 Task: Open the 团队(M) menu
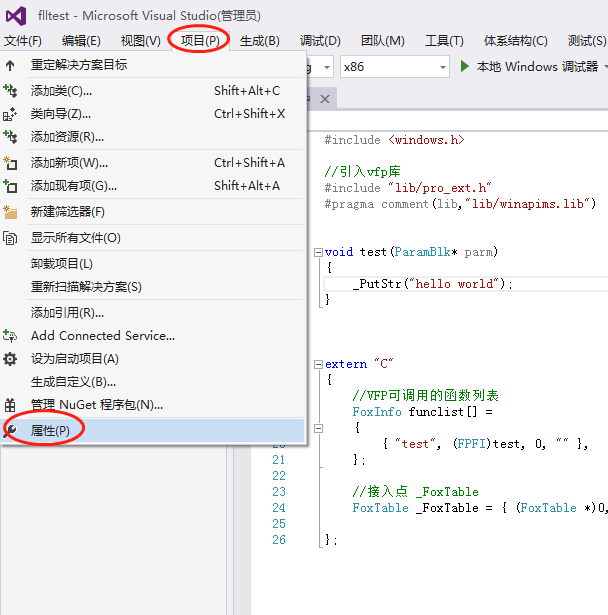click(x=382, y=41)
